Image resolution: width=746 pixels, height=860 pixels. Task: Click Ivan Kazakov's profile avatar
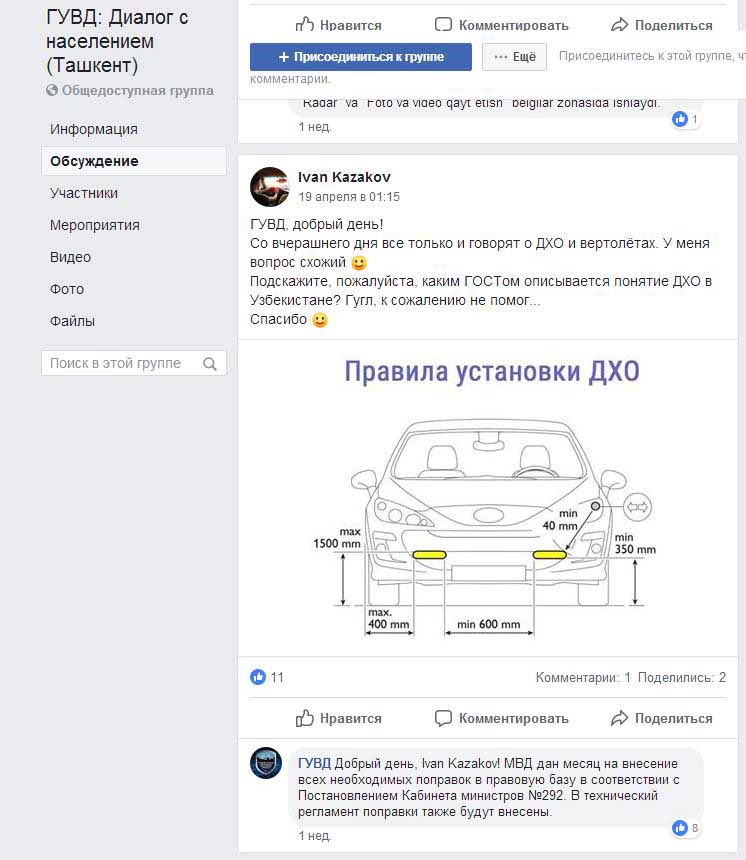click(270, 187)
